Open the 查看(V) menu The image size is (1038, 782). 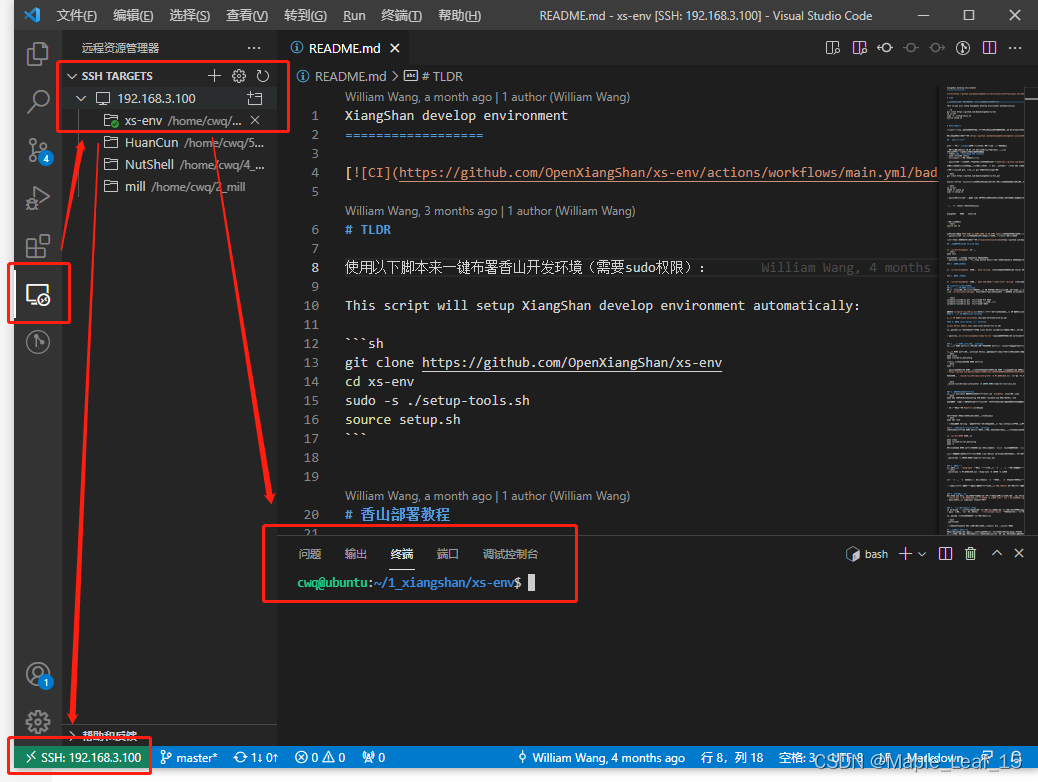pyautogui.click(x=247, y=15)
